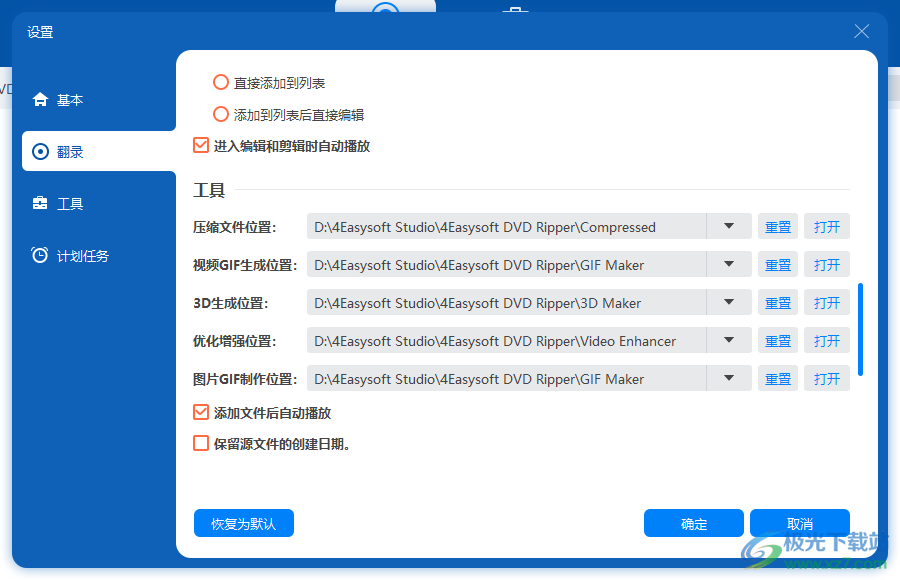900x580 pixels.
Task: Uncheck 添加文件后自动播放
Action: point(201,412)
